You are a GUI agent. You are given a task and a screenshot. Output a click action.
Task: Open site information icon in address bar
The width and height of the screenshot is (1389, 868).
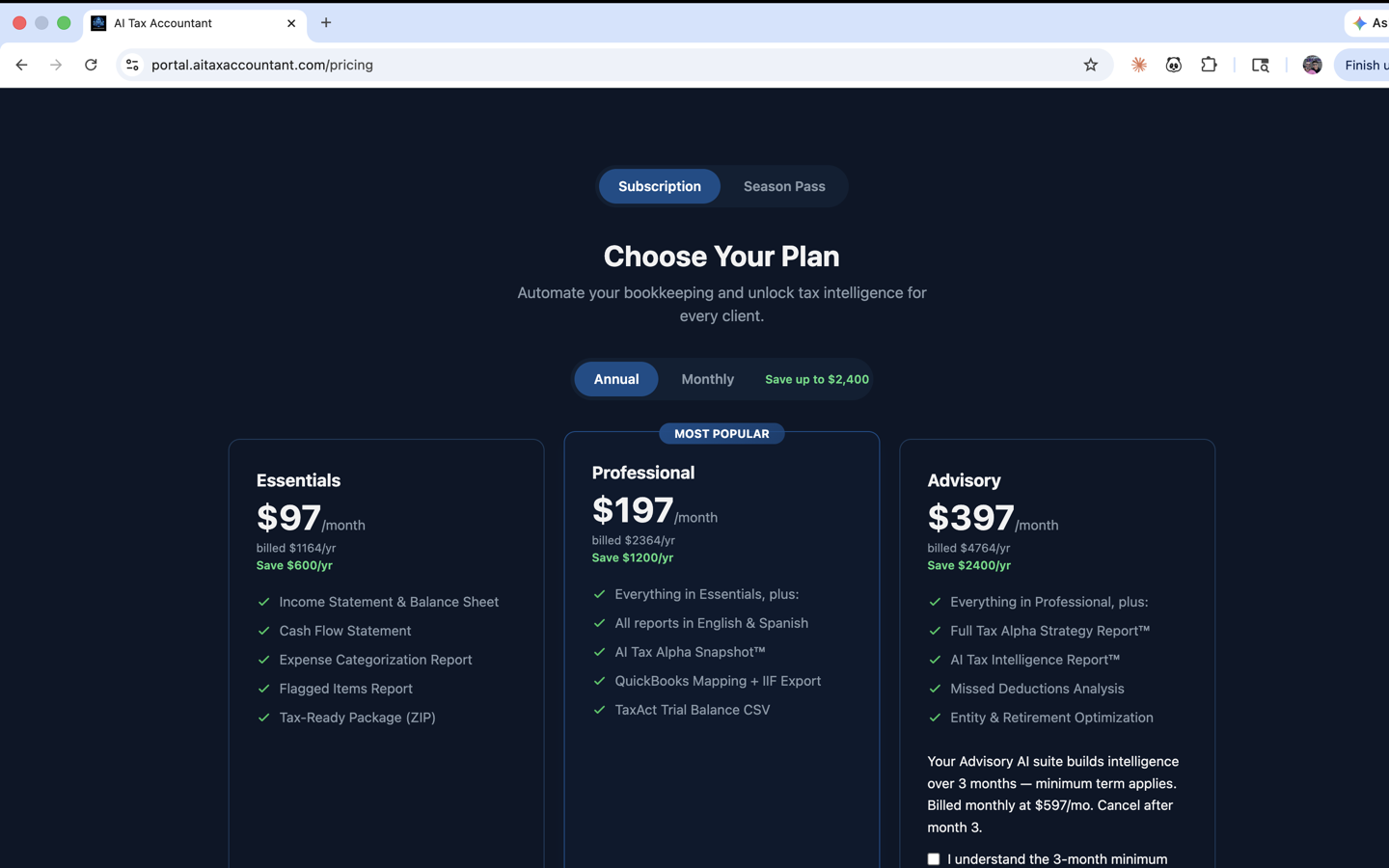coord(132,65)
